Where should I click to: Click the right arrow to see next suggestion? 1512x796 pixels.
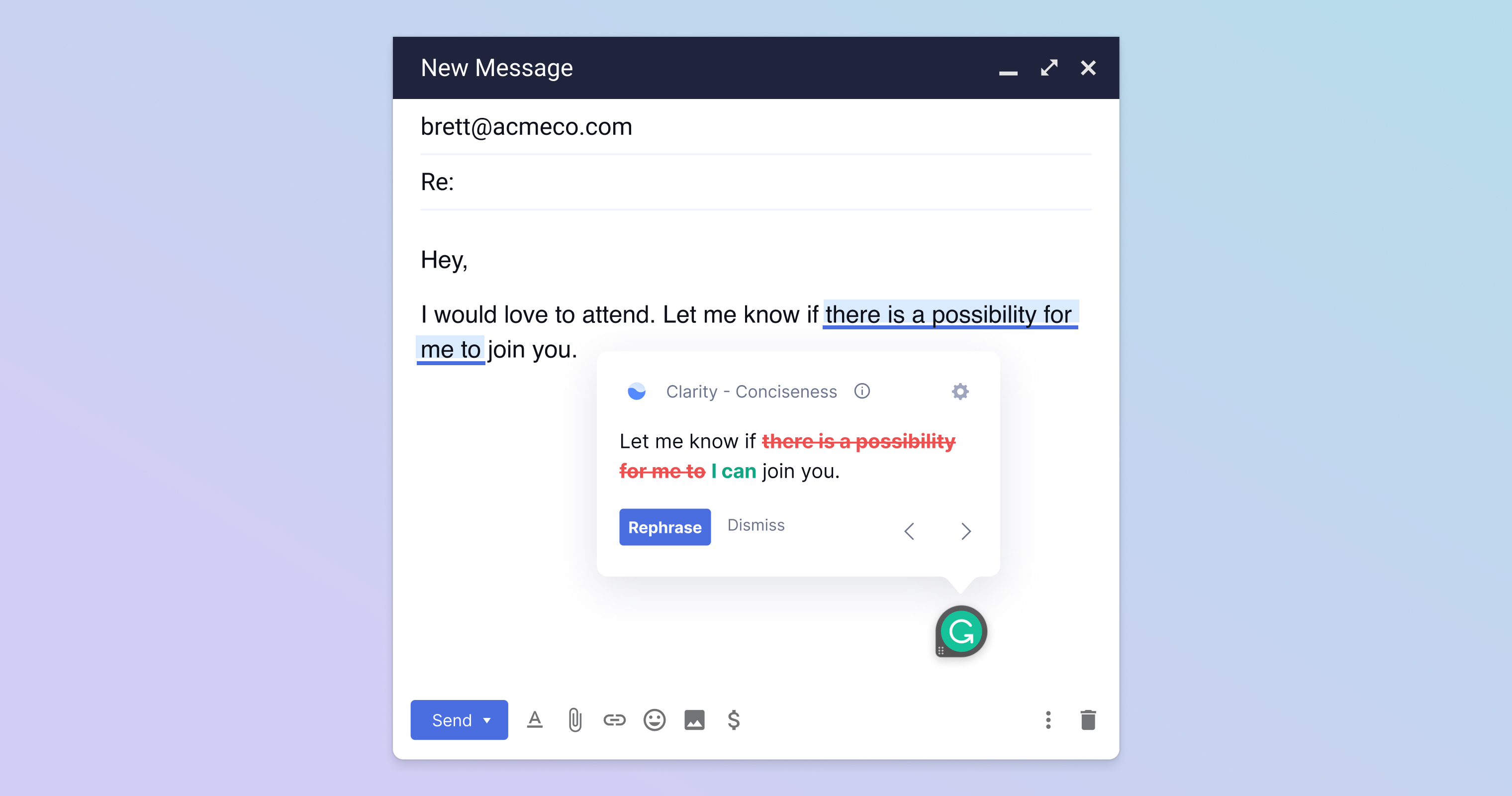(x=965, y=530)
